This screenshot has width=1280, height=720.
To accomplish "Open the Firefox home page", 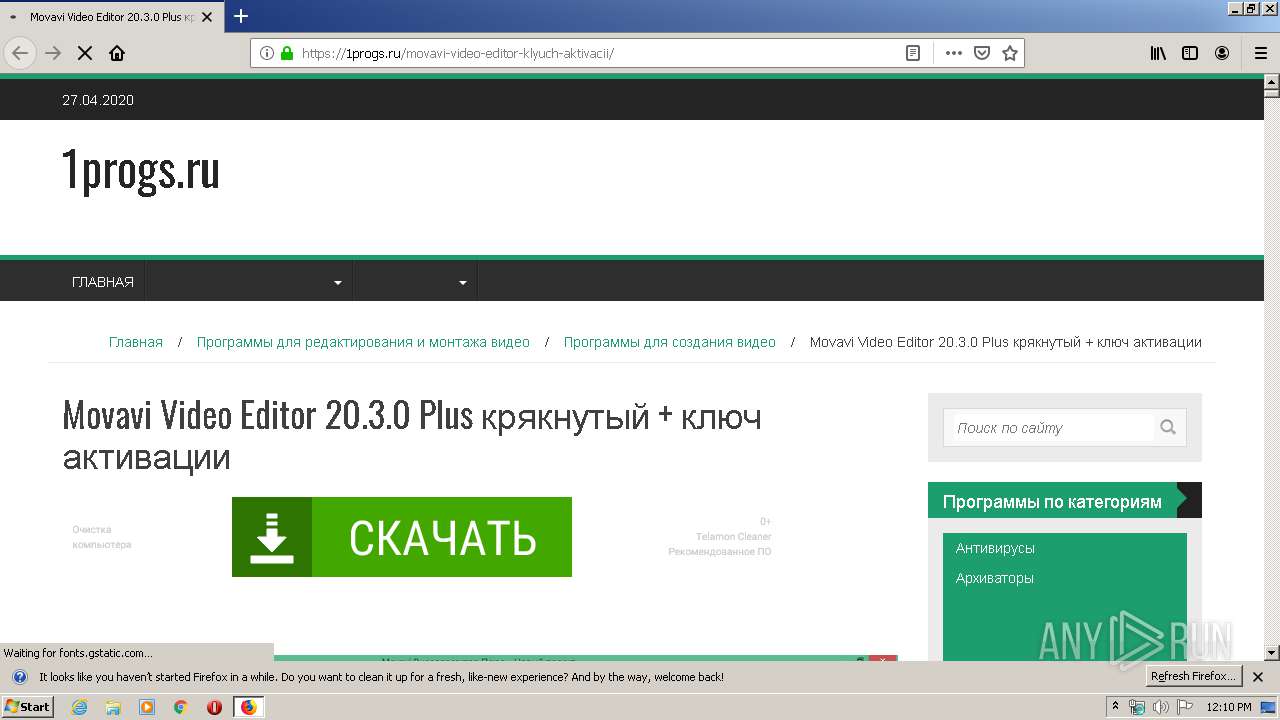I will click(117, 53).
